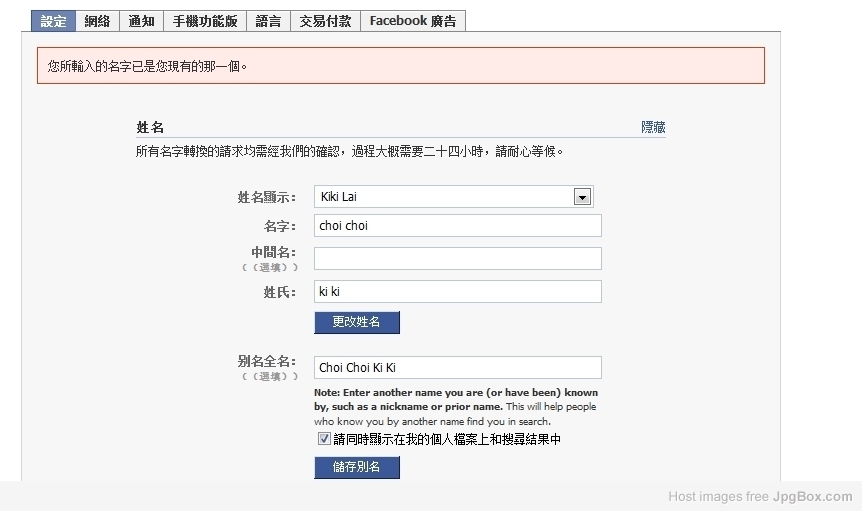This screenshot has height=511, width=862.
Task: Switch to the Facebook 廣告 tab
Action: point(413,21)
